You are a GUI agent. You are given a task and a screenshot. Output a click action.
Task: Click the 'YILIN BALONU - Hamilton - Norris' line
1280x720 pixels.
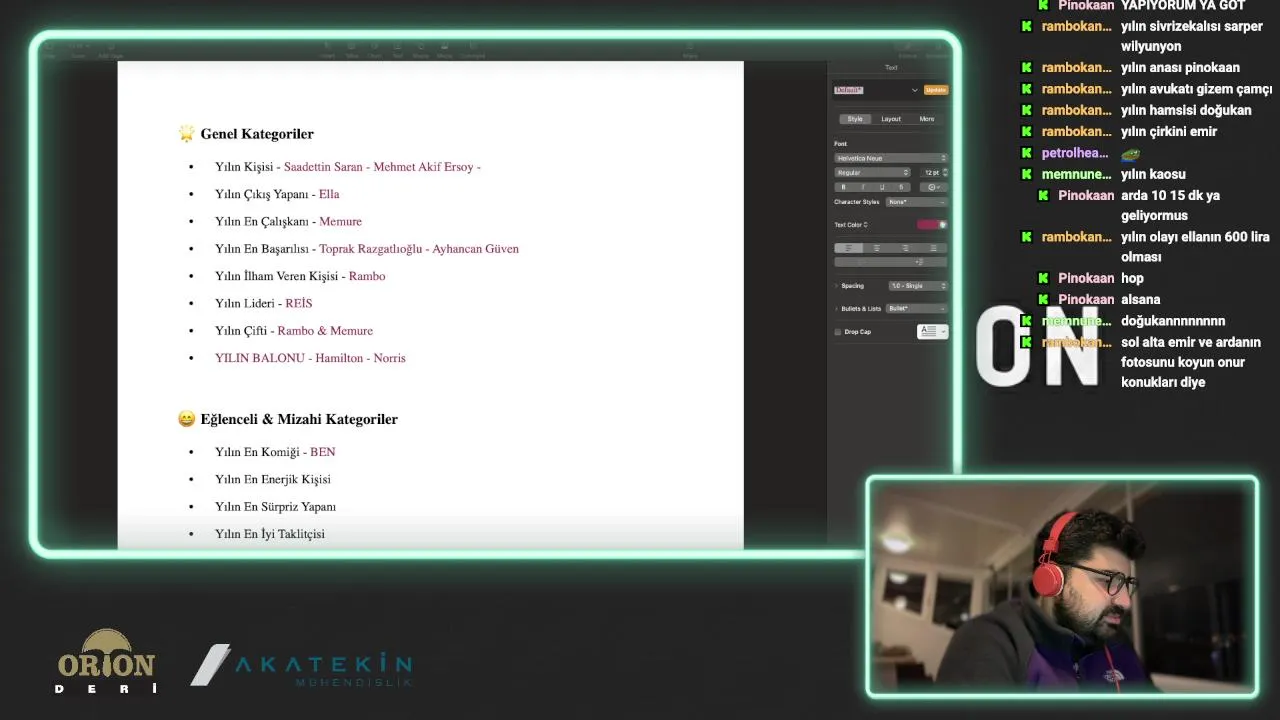[310, 358]
